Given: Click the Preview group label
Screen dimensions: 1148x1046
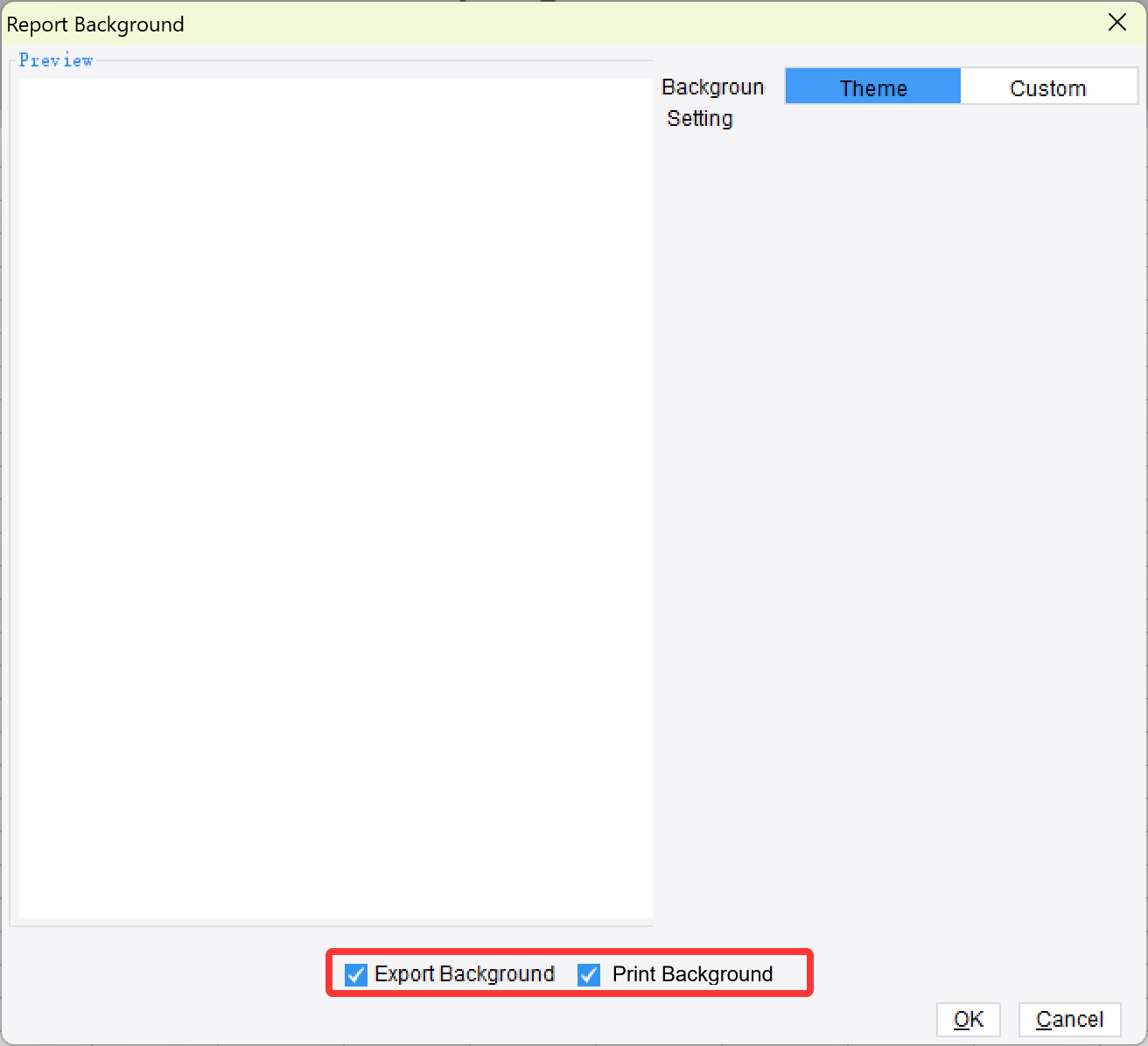Looking at the screenshot, I should [x=56, y=59].
